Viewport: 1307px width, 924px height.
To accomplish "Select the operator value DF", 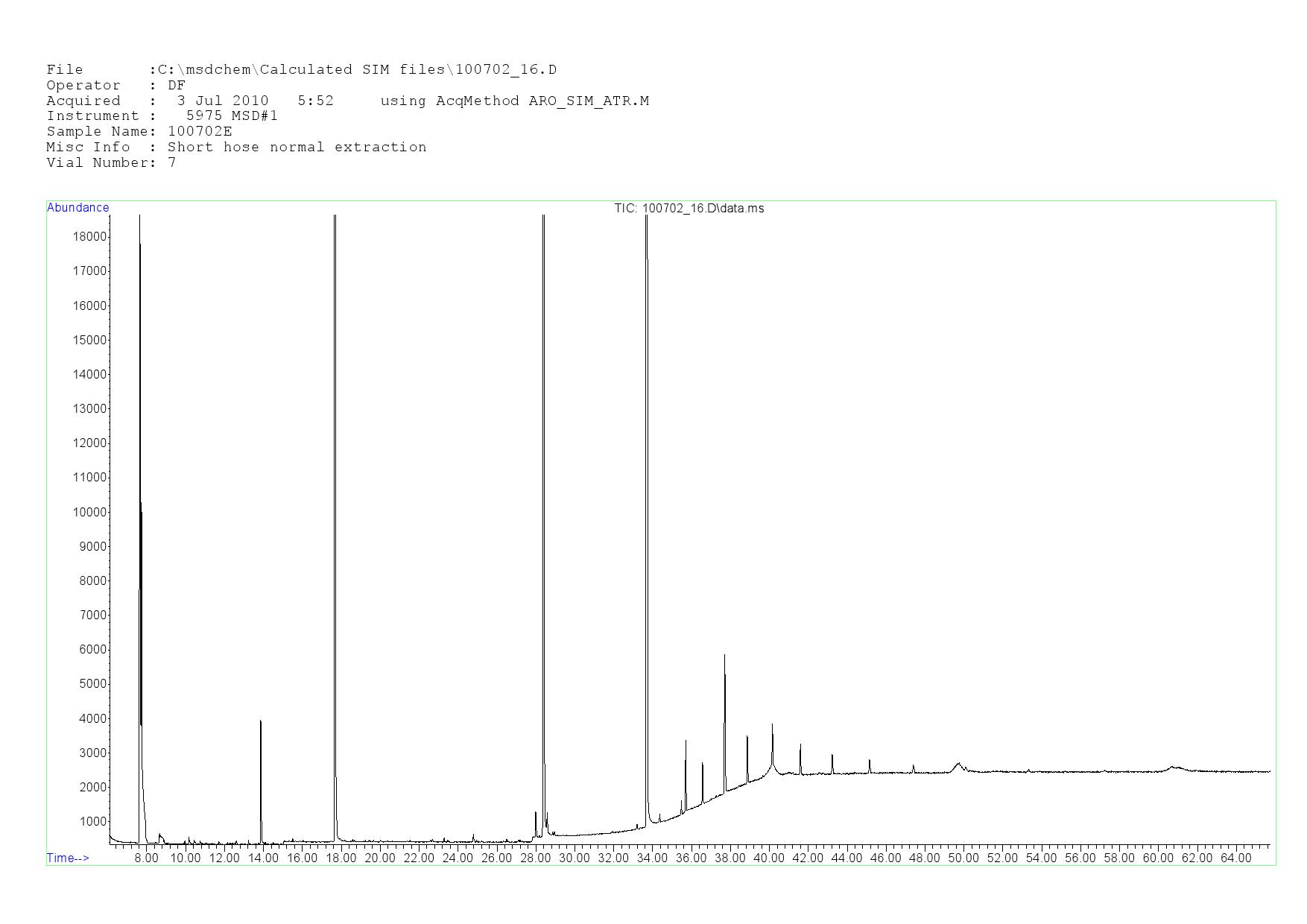I will 177,85.
